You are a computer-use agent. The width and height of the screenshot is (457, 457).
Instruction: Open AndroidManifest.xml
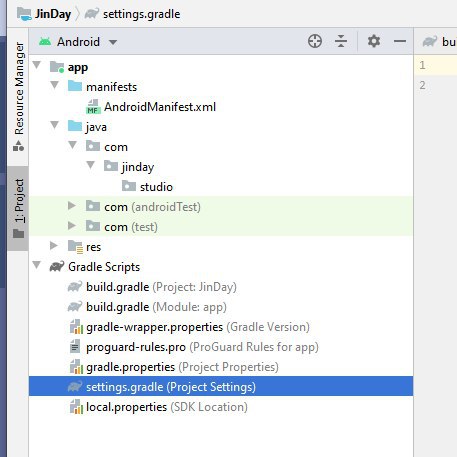(x=160, y=107)
